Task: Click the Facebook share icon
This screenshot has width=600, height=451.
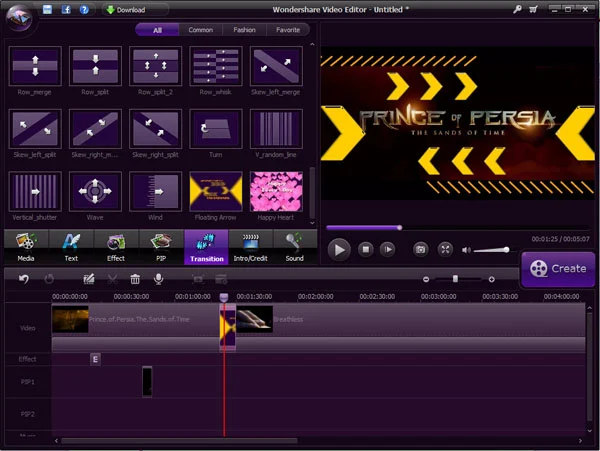Action: coord(67,9)
